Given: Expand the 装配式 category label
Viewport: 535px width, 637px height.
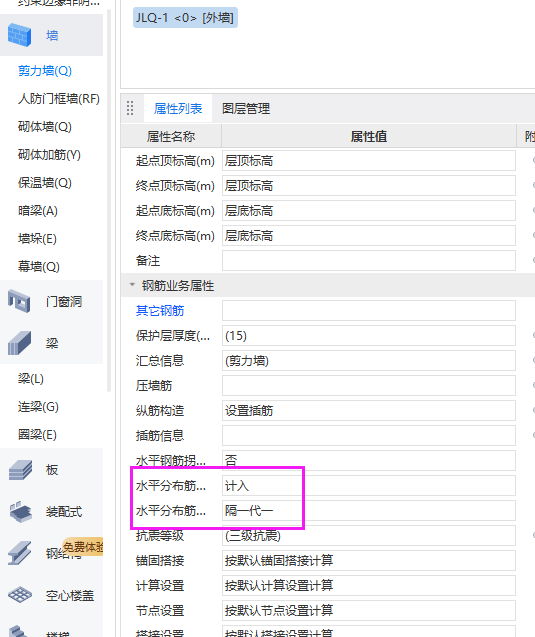Looking at the screenshot, I should click(64, 512).
